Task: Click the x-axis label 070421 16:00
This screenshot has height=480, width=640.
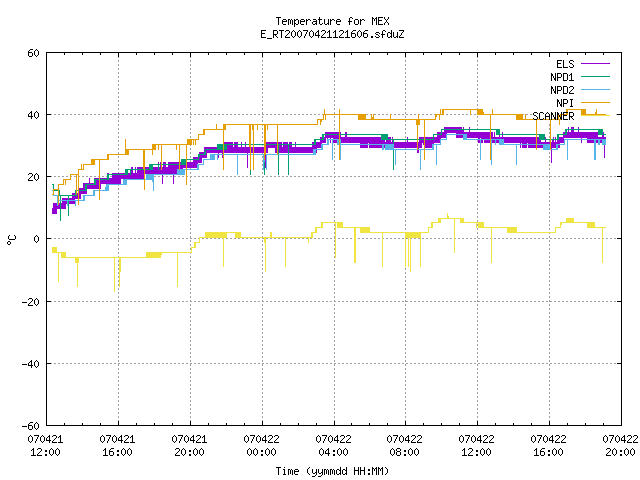Action: 117,446
